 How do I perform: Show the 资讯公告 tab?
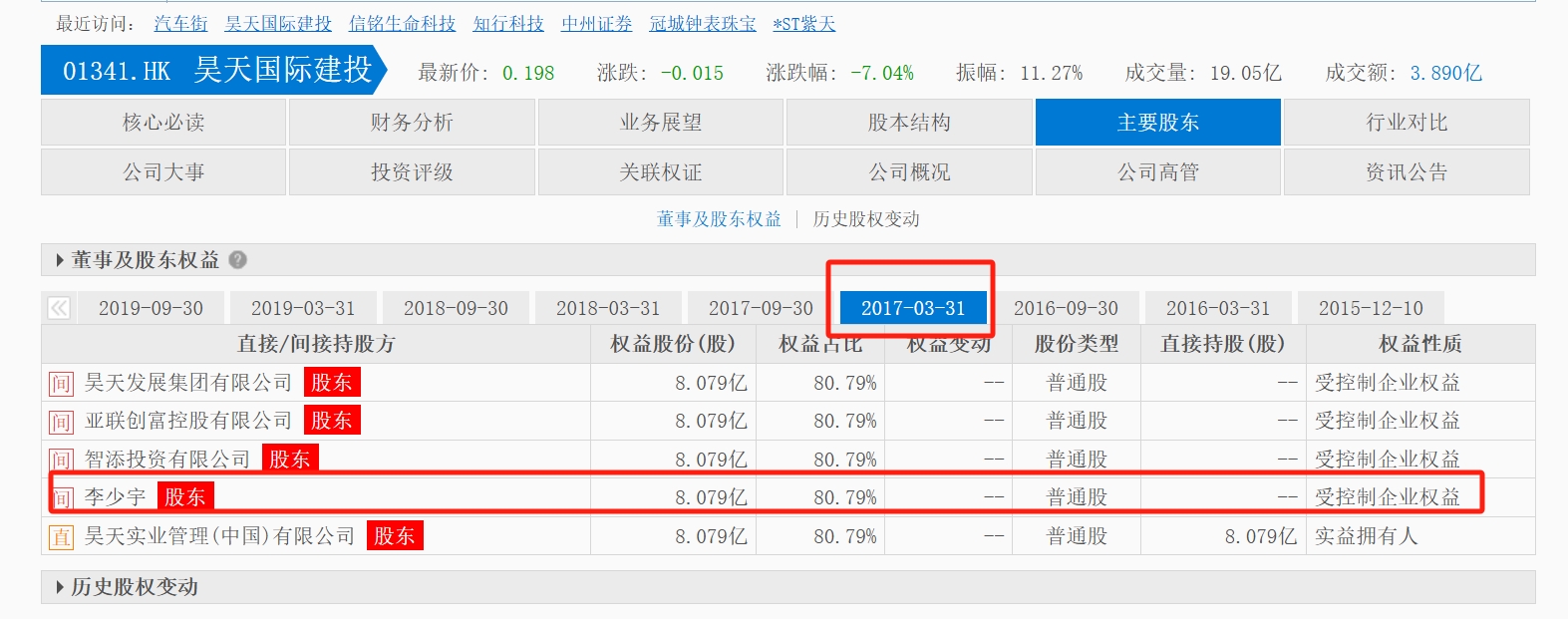coord(1407,172)
